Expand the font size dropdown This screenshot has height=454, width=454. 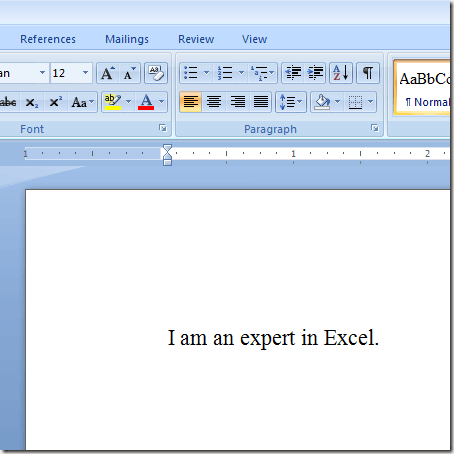click(86, 73)
